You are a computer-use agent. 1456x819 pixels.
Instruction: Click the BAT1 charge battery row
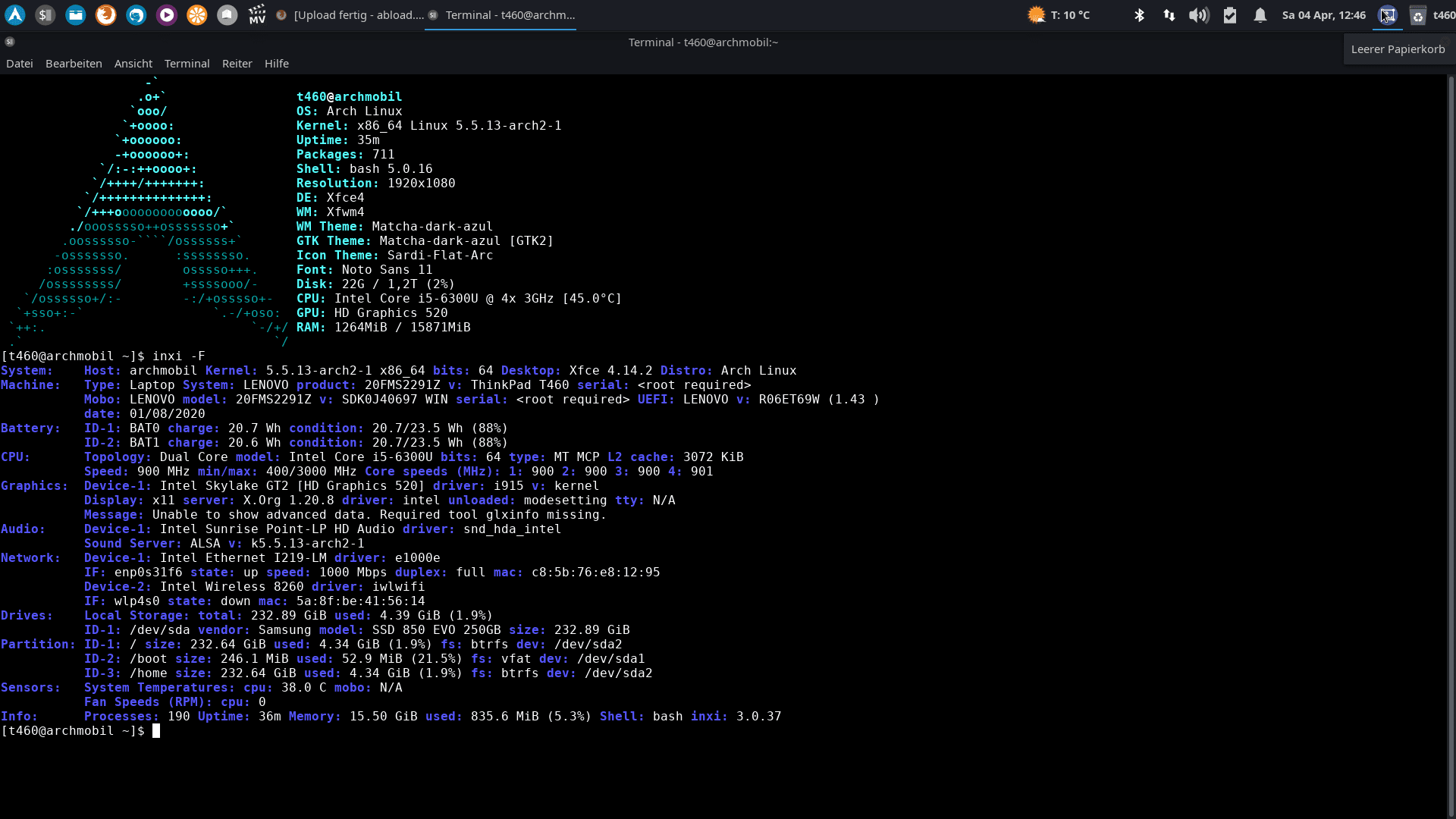pyautogui.click(x=296, y=442)
